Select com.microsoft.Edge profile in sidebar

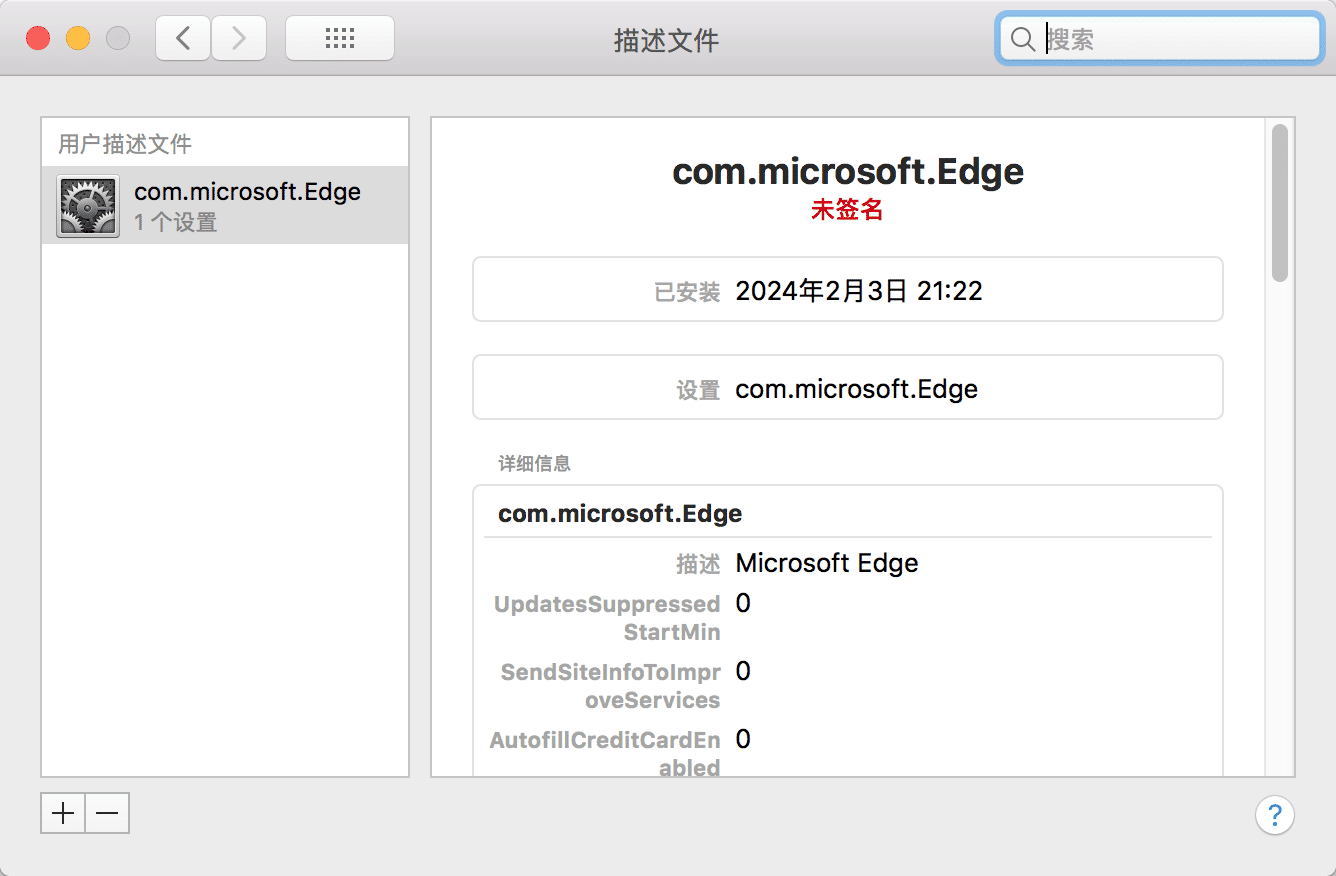tap(247, 205)
